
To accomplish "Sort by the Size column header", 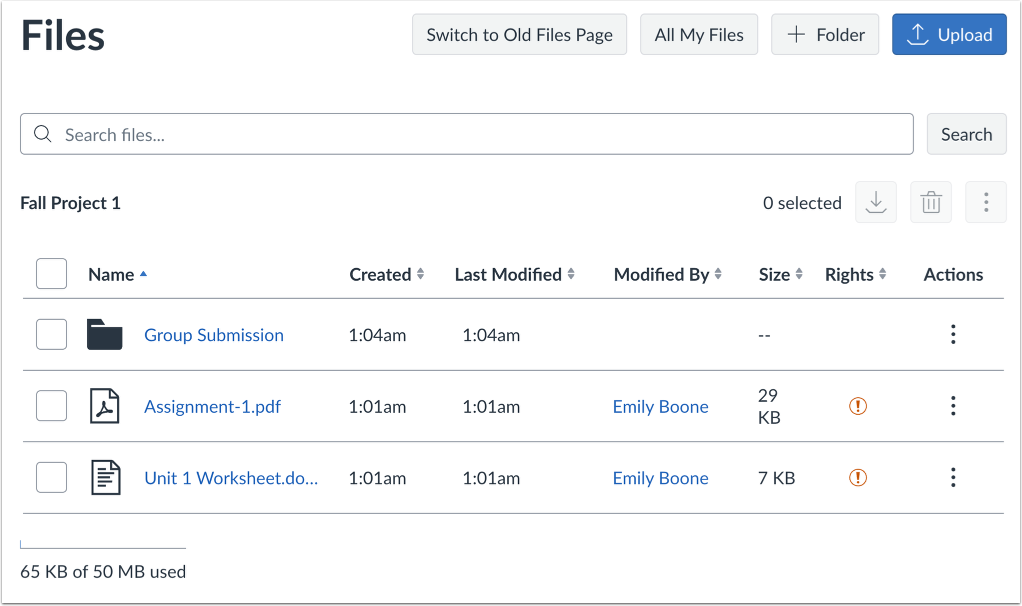I will [781, 274].
